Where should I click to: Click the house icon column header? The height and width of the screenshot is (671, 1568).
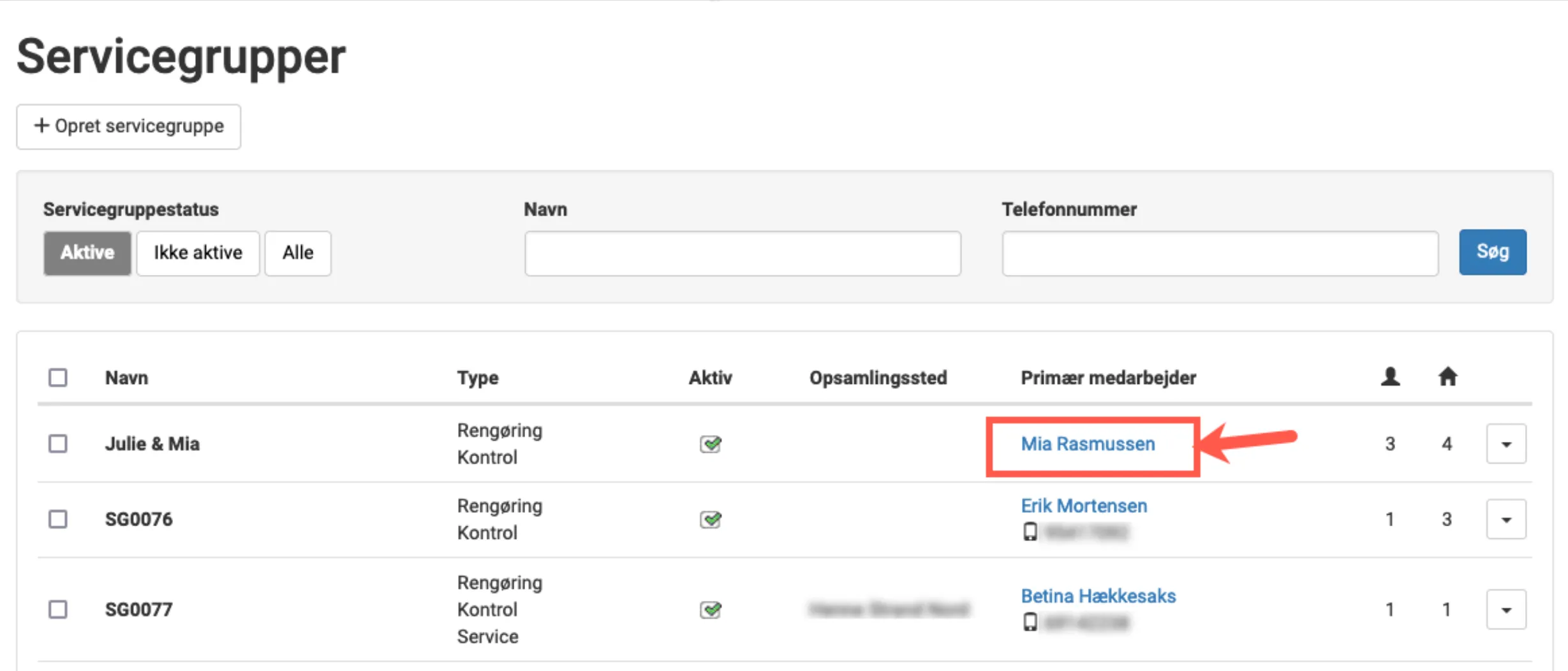point(1447,377)
